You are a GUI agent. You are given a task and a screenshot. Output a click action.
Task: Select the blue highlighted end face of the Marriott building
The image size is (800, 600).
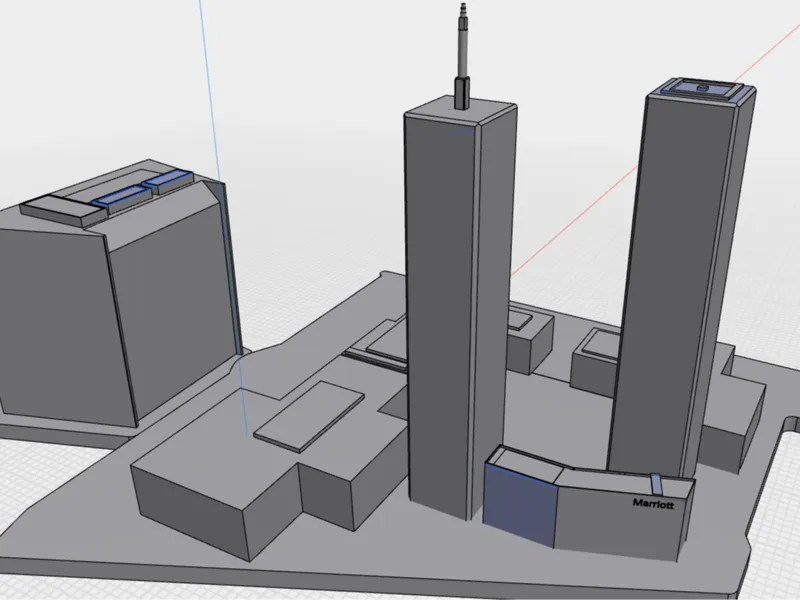click(520, 505)
